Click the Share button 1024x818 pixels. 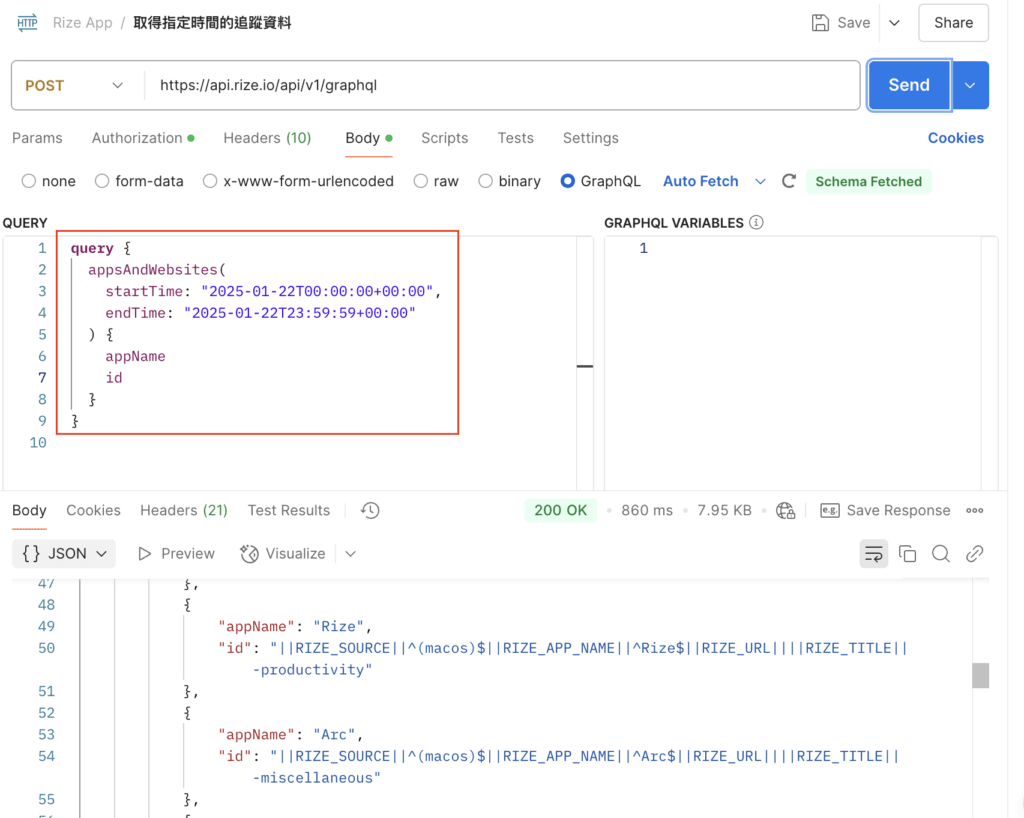[953, 23]
